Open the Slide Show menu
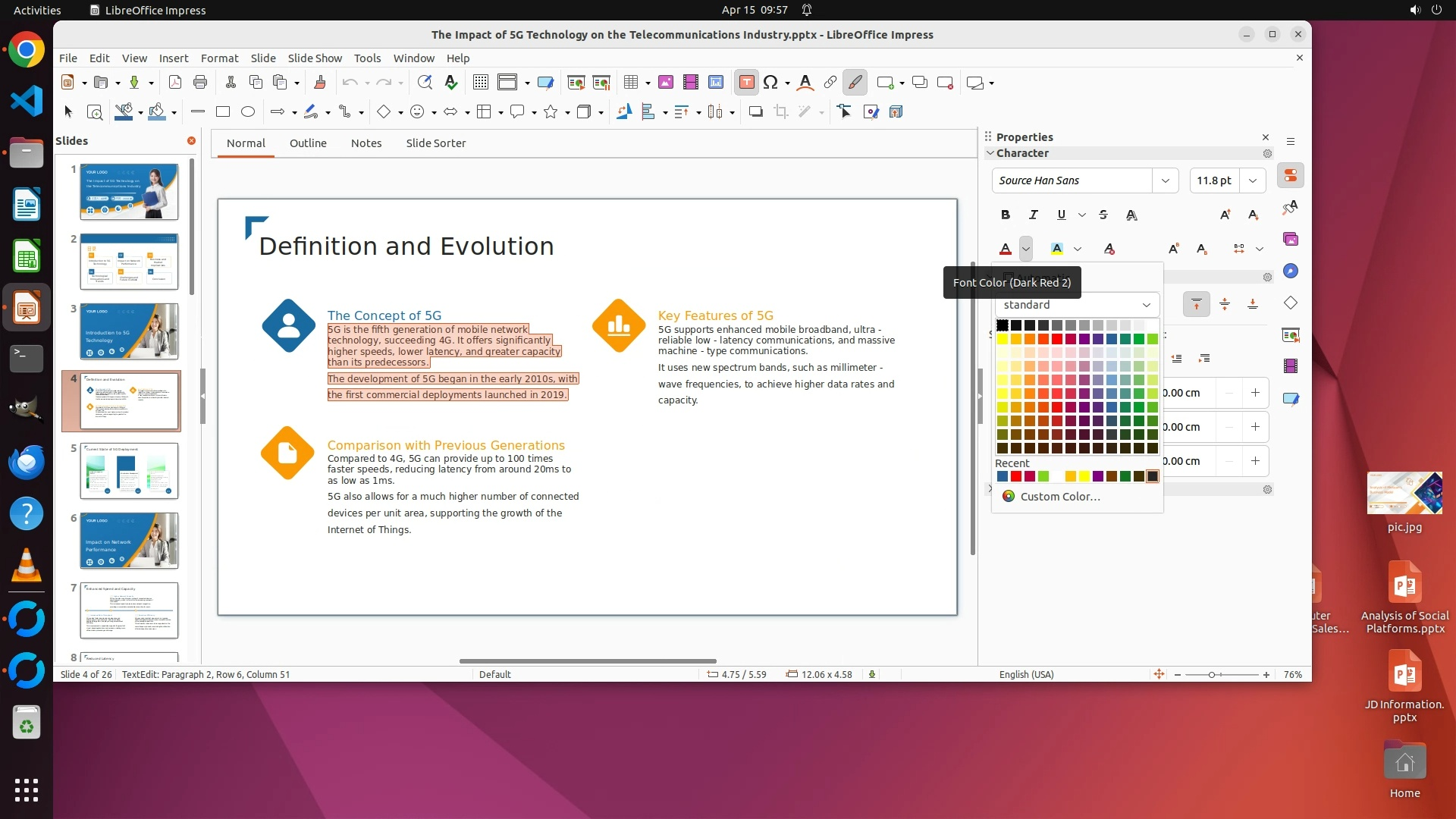Image resolution: width=1456 pixels, height=819 pixels. pos(314,58)
